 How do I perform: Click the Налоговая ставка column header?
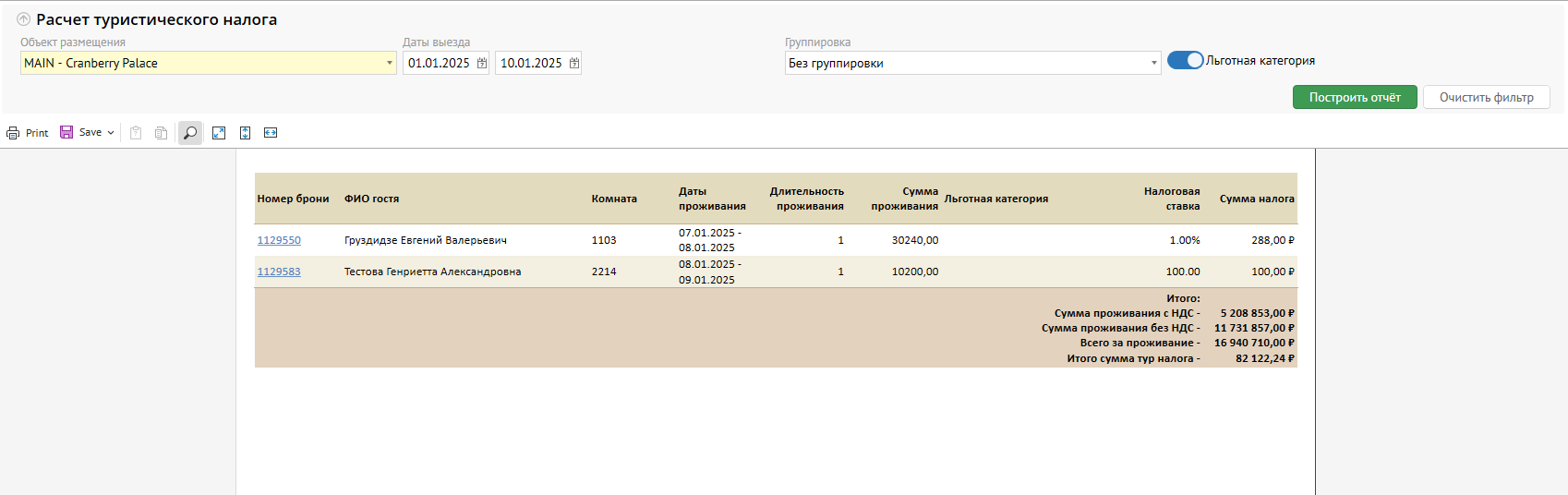1172,199
